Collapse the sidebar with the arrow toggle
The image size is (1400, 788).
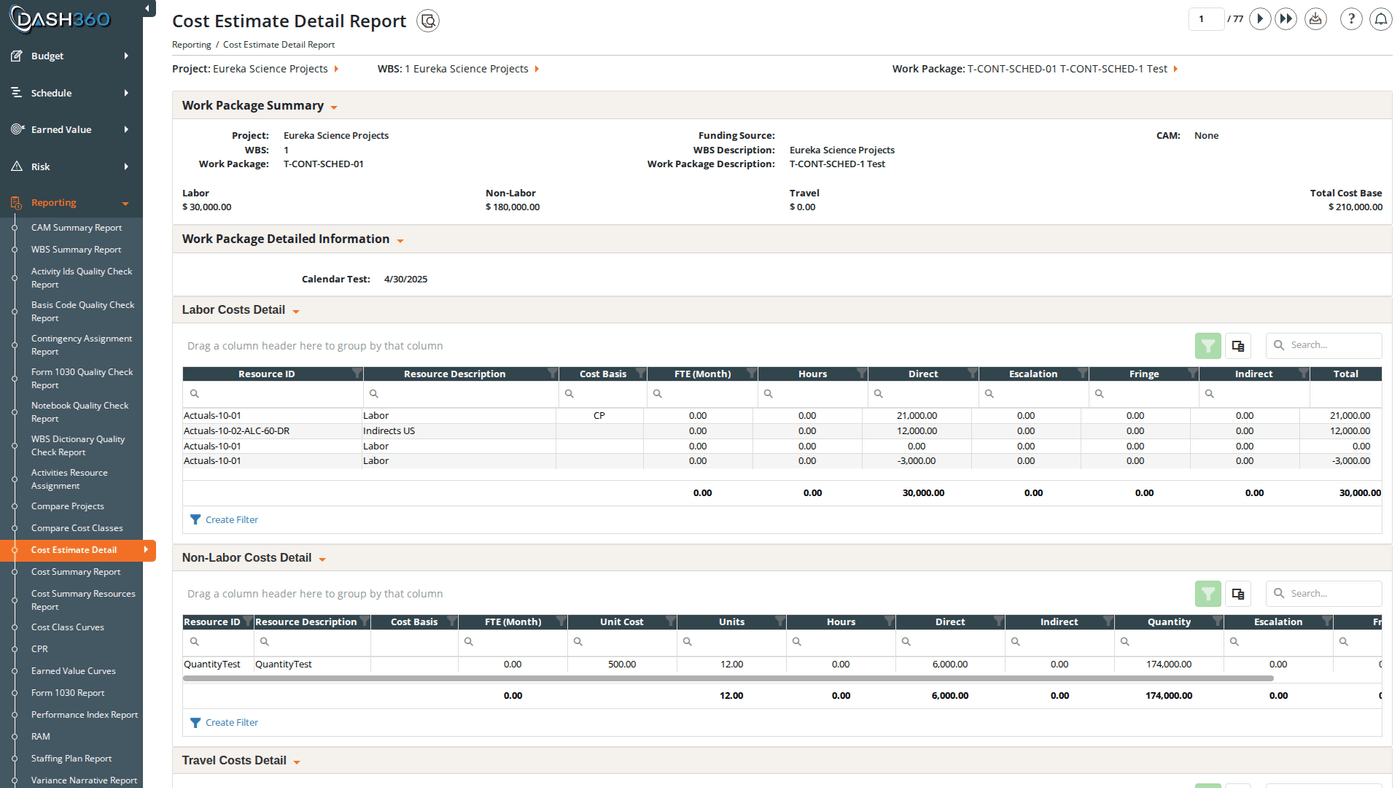point(148,8)
